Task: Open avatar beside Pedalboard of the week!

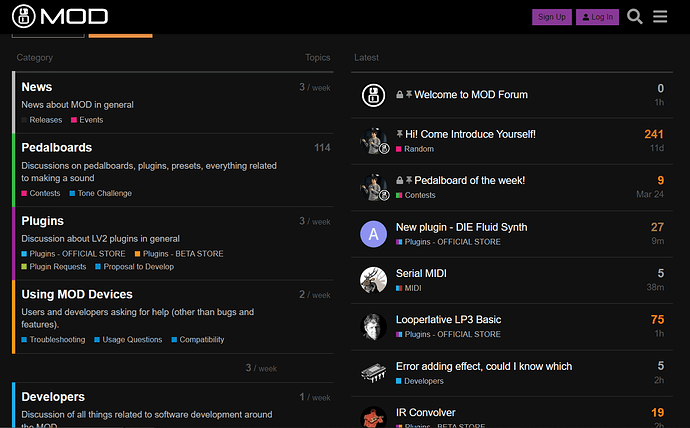Action: pos(373,187)
